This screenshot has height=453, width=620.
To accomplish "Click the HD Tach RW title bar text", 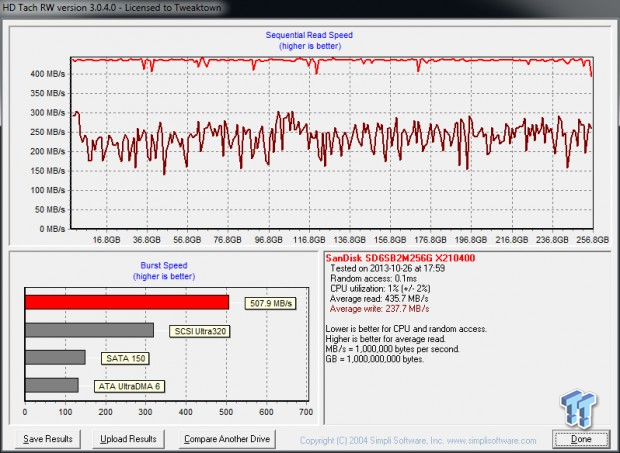I will click(x=112, y=8).
